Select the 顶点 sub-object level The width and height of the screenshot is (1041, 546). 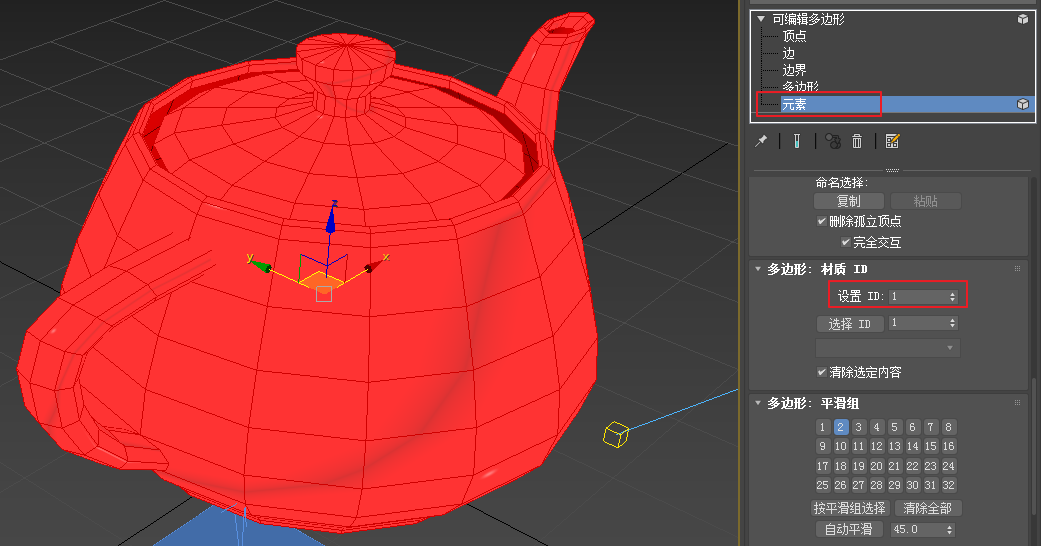[x=794, y=36]
